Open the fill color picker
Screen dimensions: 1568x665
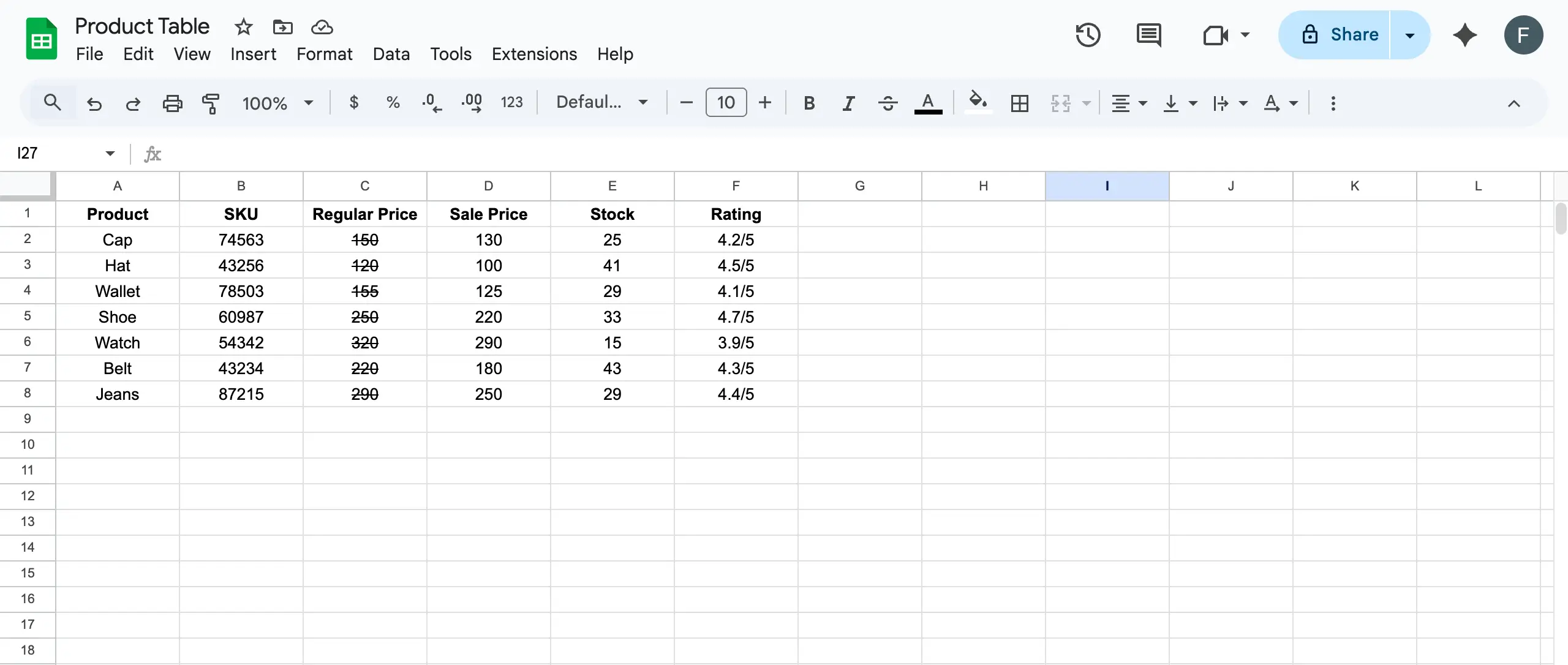[x=977, y=103]
